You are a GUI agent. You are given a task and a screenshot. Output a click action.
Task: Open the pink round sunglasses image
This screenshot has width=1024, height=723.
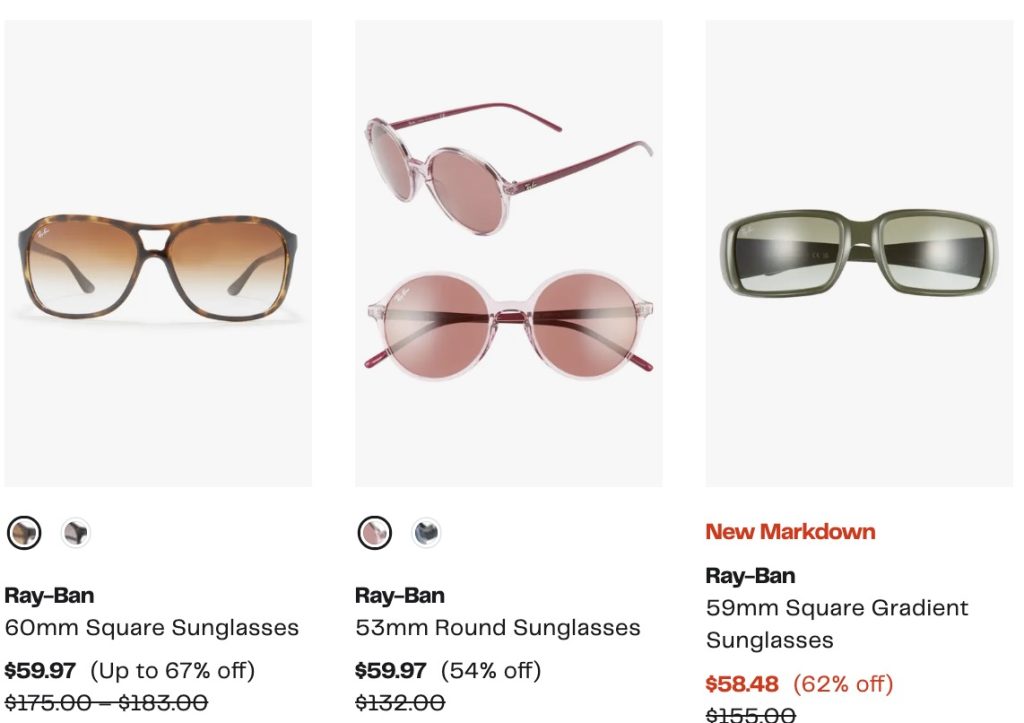coord(508,254)
